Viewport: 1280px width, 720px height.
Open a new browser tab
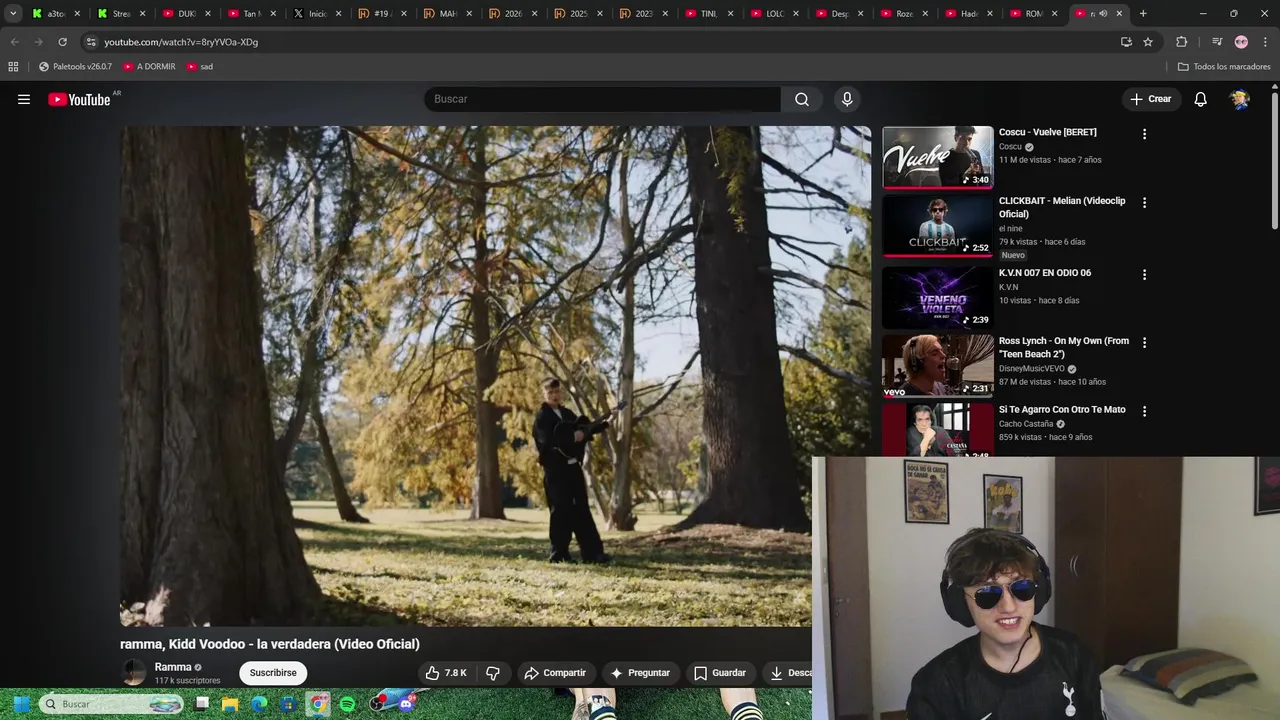coord(1143,14)
